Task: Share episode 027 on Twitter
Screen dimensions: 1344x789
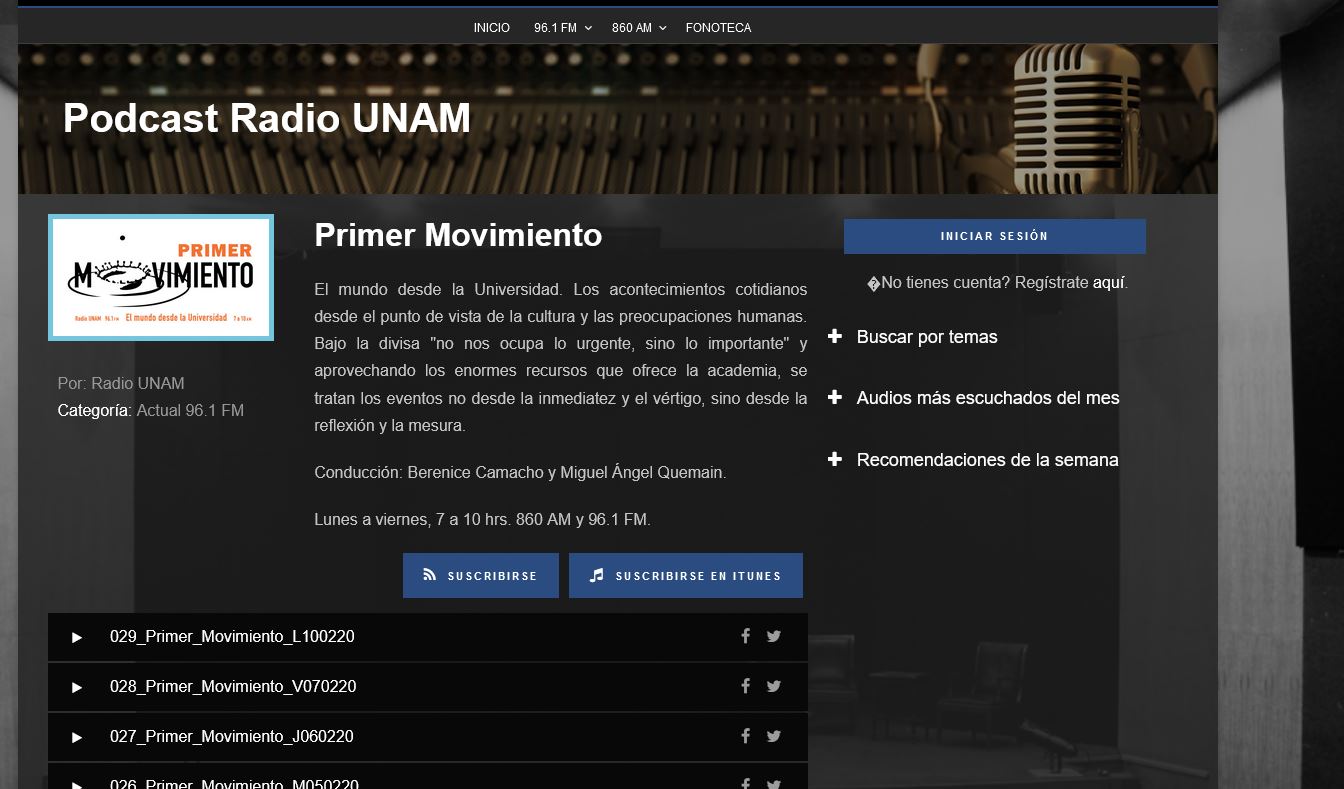Action: coord(774,736)
